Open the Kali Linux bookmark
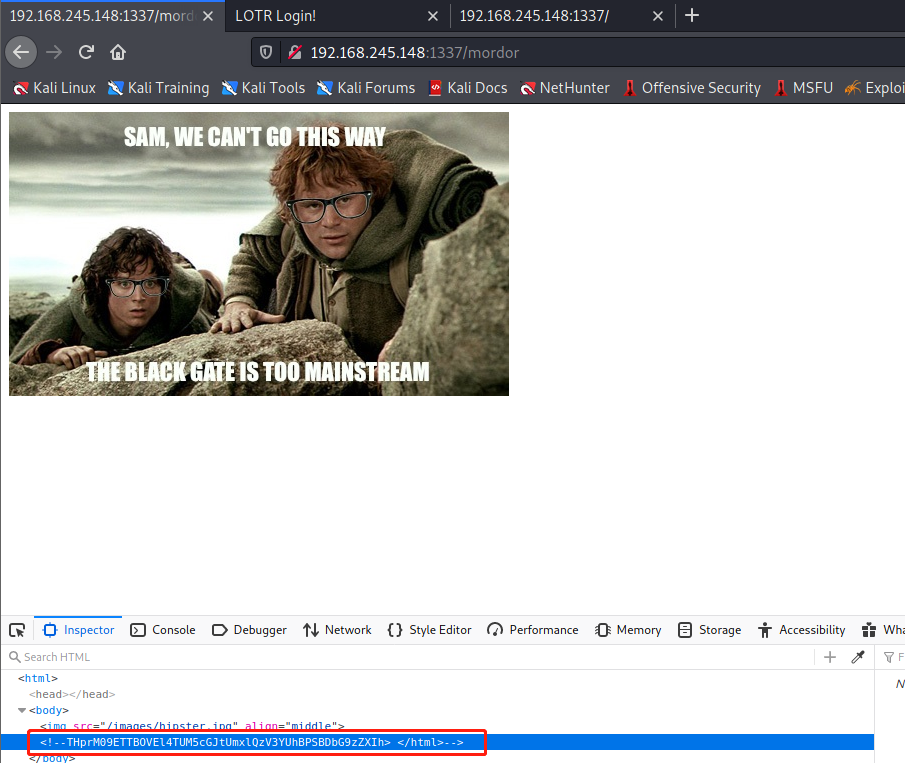The image size is (905, 763). pos(54,88)
